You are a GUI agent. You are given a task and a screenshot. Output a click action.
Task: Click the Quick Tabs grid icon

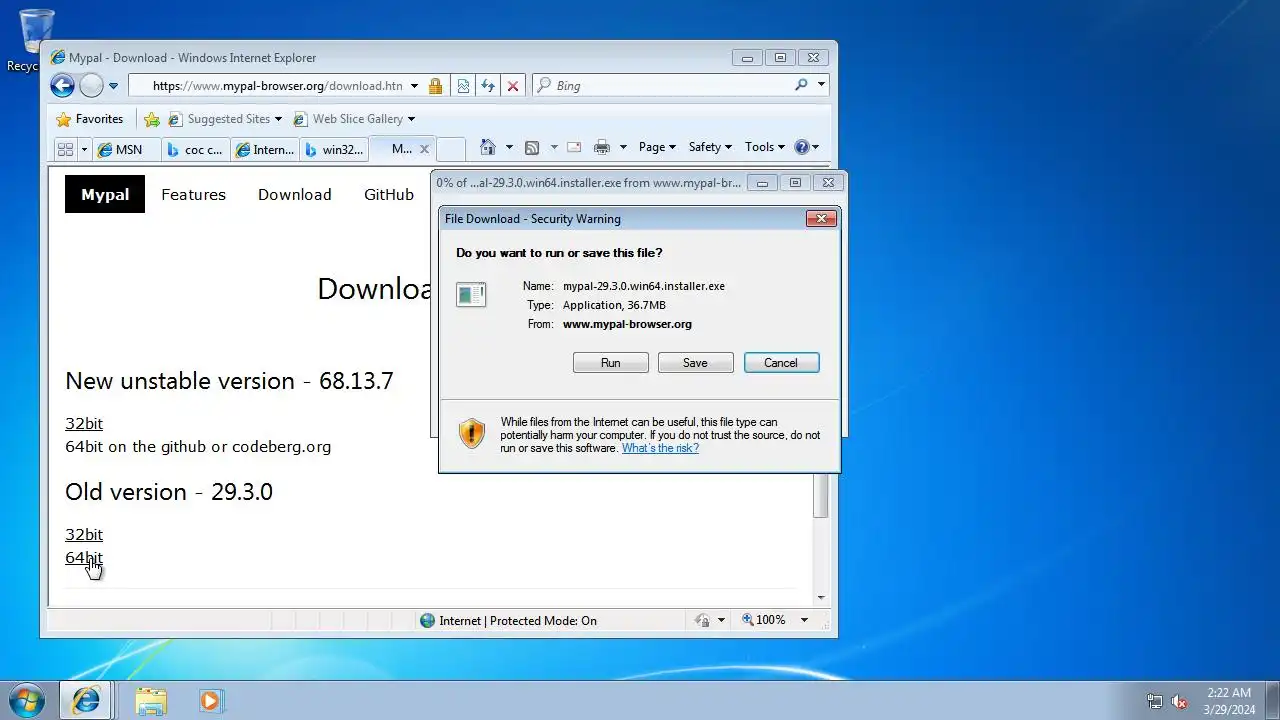(x=66, y=149)
